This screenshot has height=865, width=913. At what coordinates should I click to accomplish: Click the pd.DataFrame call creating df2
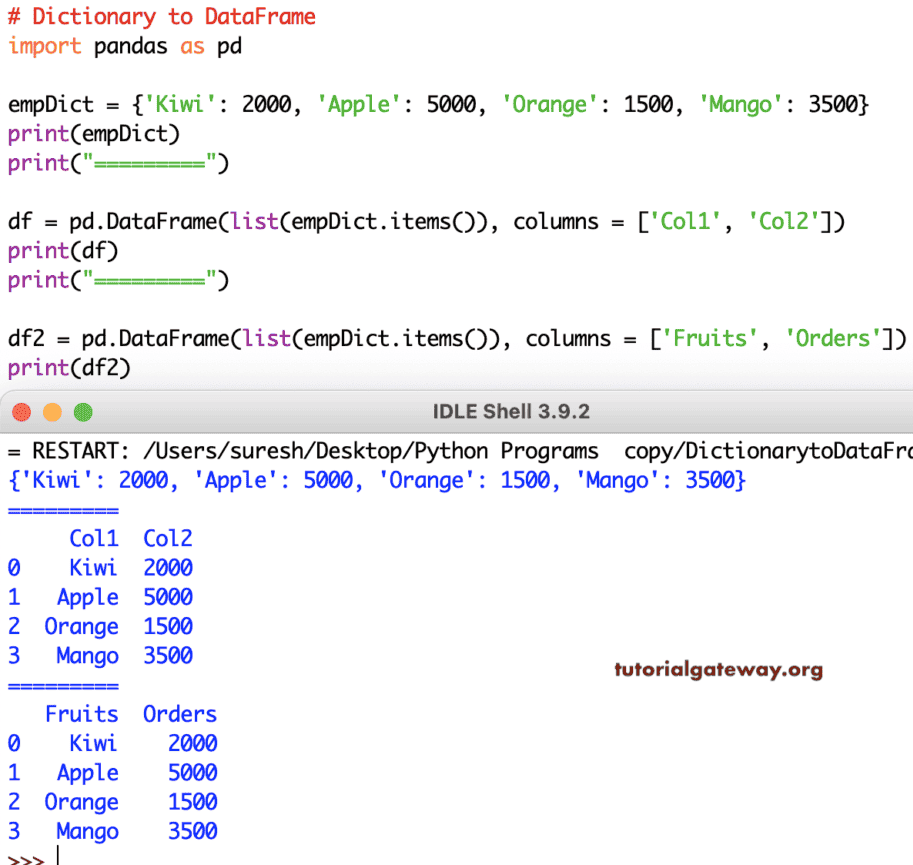click(x=450, y=338)
